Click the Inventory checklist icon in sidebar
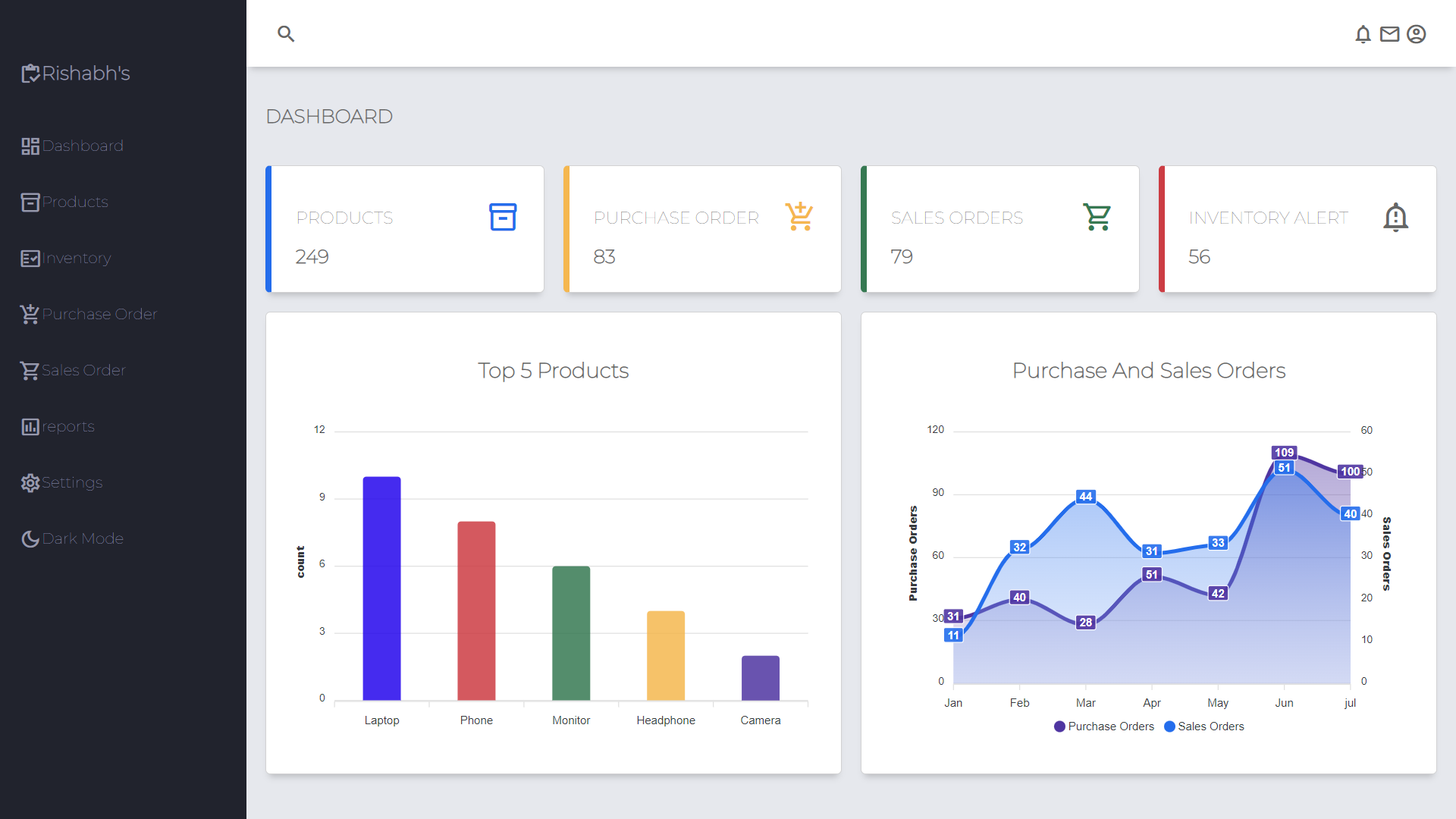 pos(30,259)
